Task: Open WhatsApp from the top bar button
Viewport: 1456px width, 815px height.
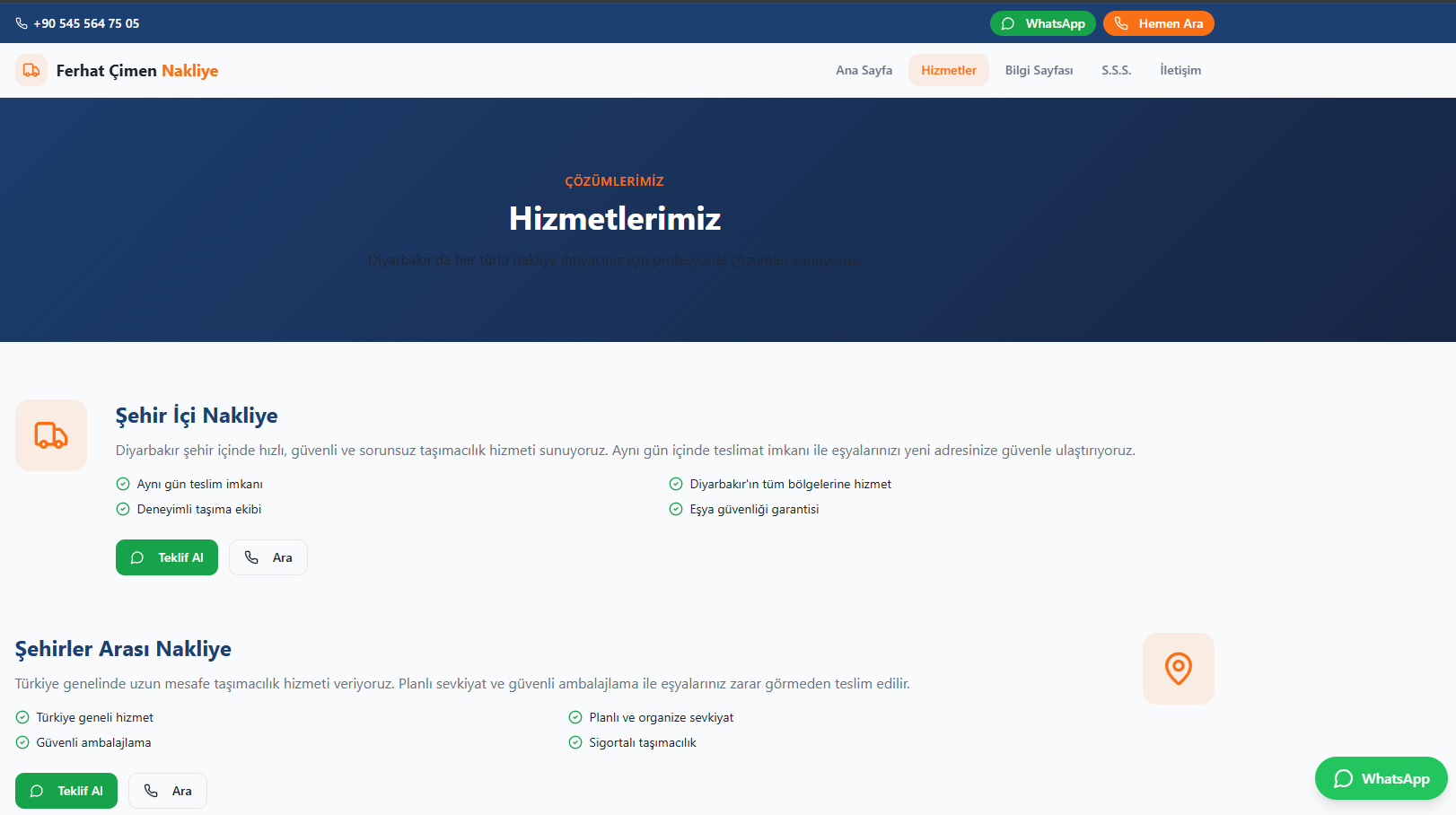Action: (1043, 23)
